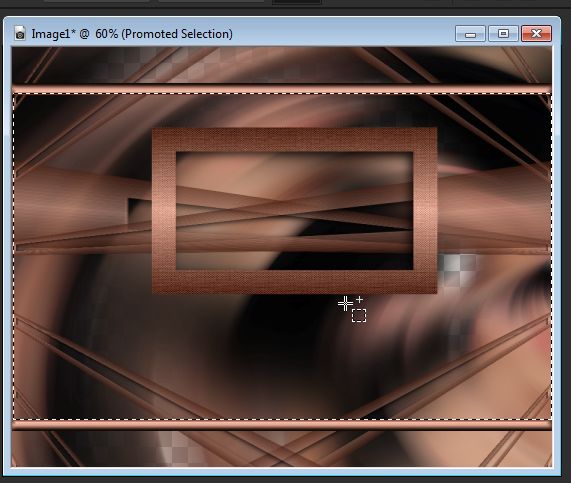571x483 pixels.
Task: Click inside the picture within the copper frame
Action: (x=295, y=211)
